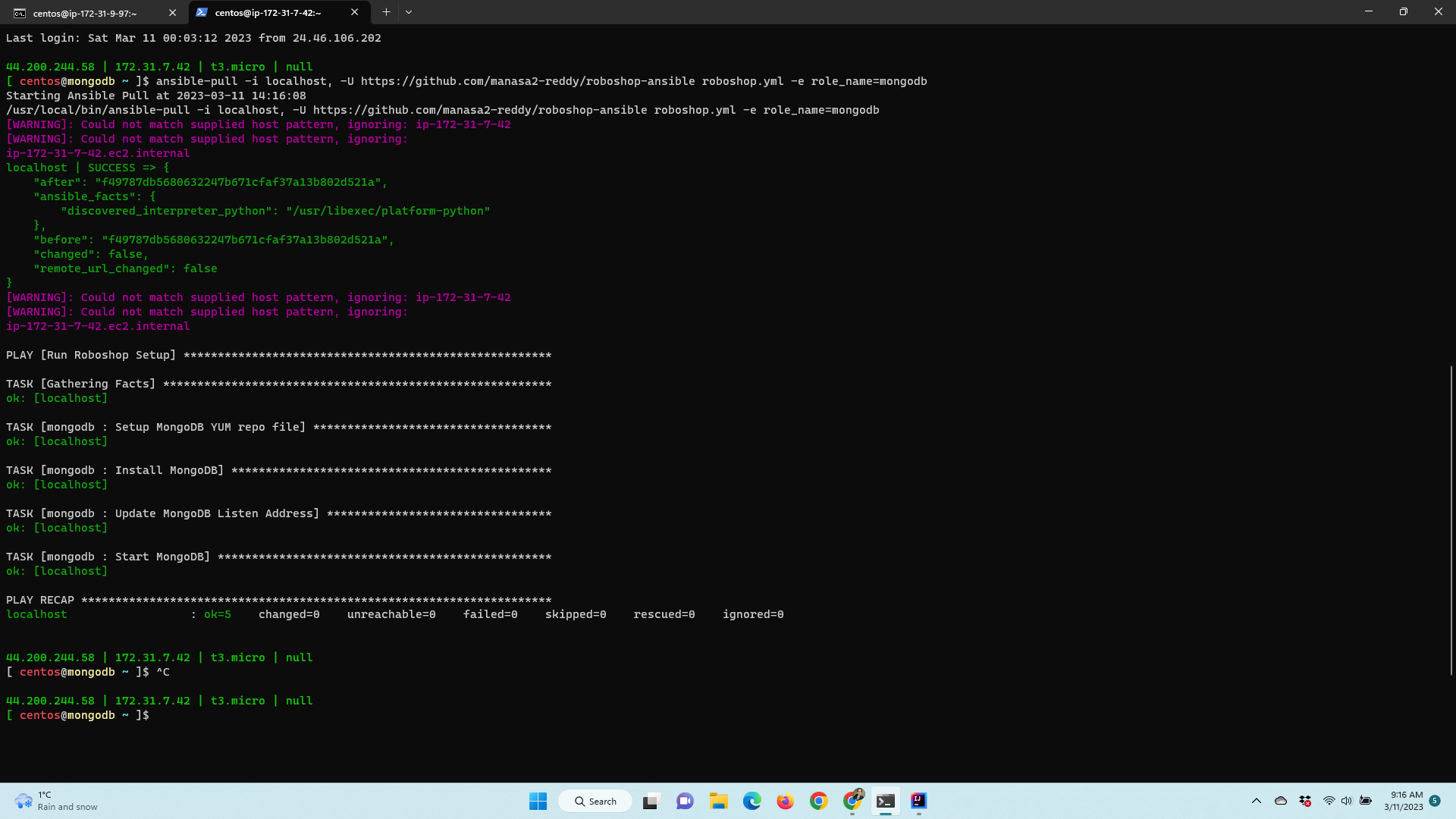Open Microsoft Teams chat

coord(685,801)
